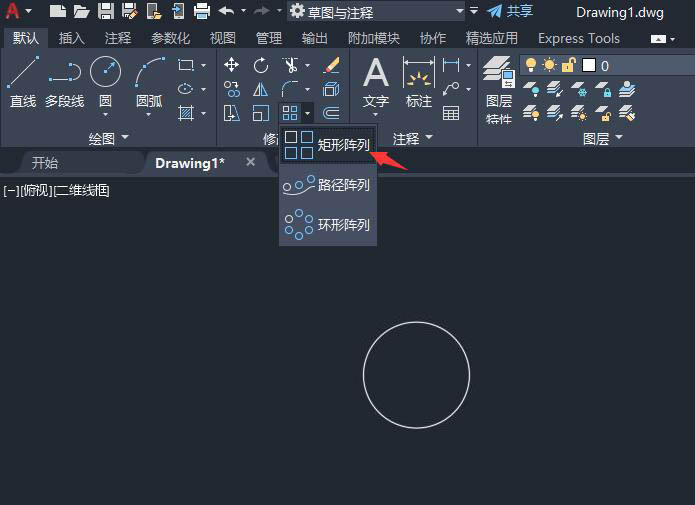
Task: Click the Hatch tool icon
Action: pos(186,114)
